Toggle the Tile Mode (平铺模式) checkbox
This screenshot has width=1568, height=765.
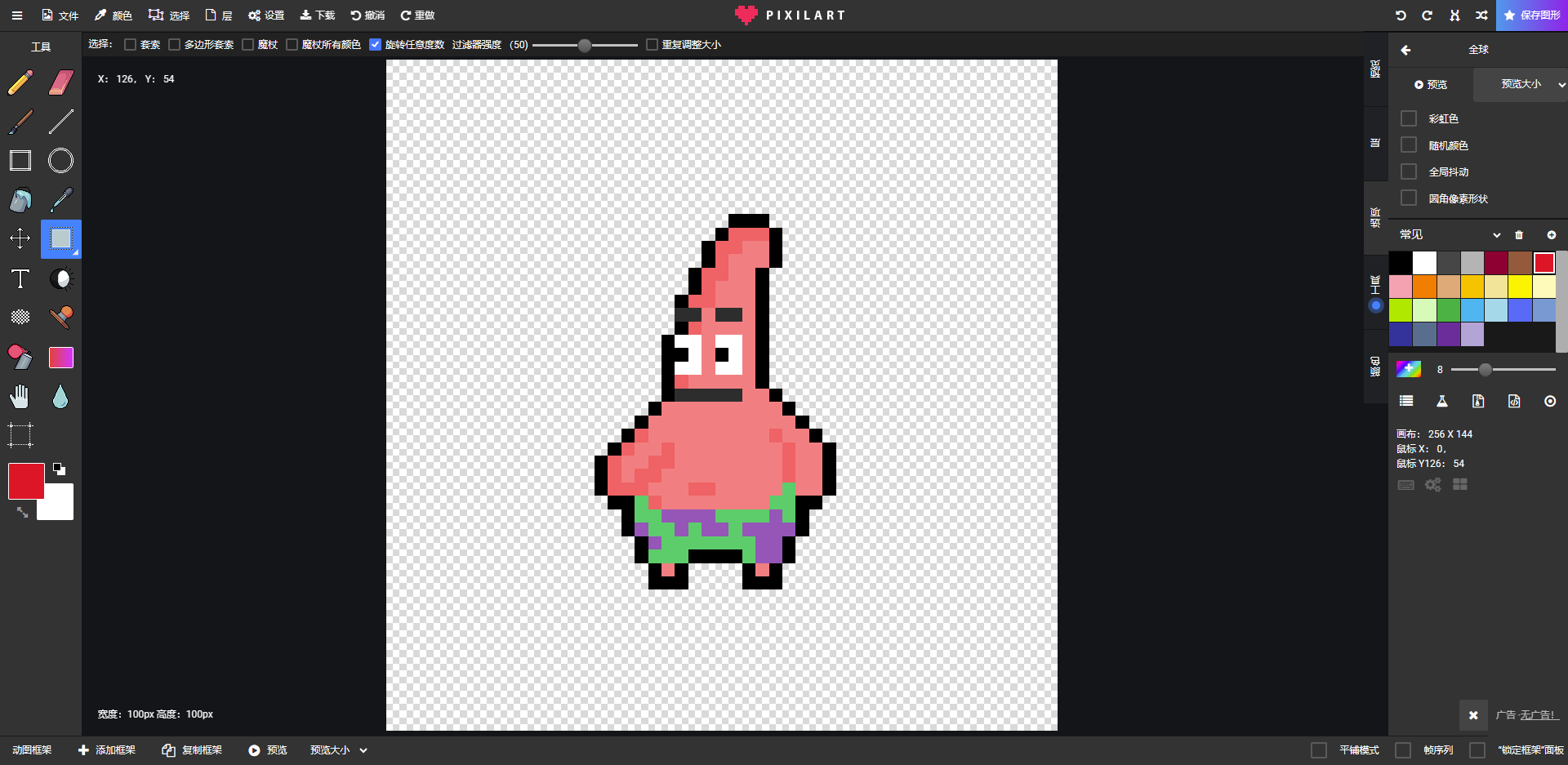[1319, 750]
